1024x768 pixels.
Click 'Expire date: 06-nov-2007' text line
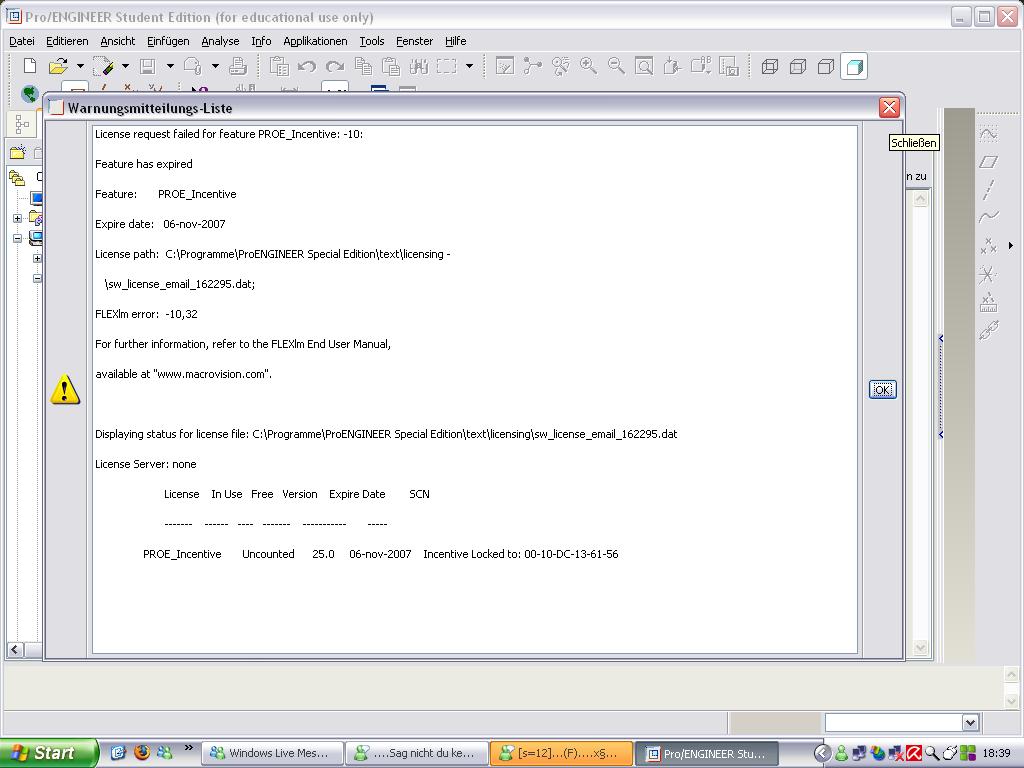pyautogui.click(x=160, y=224)
